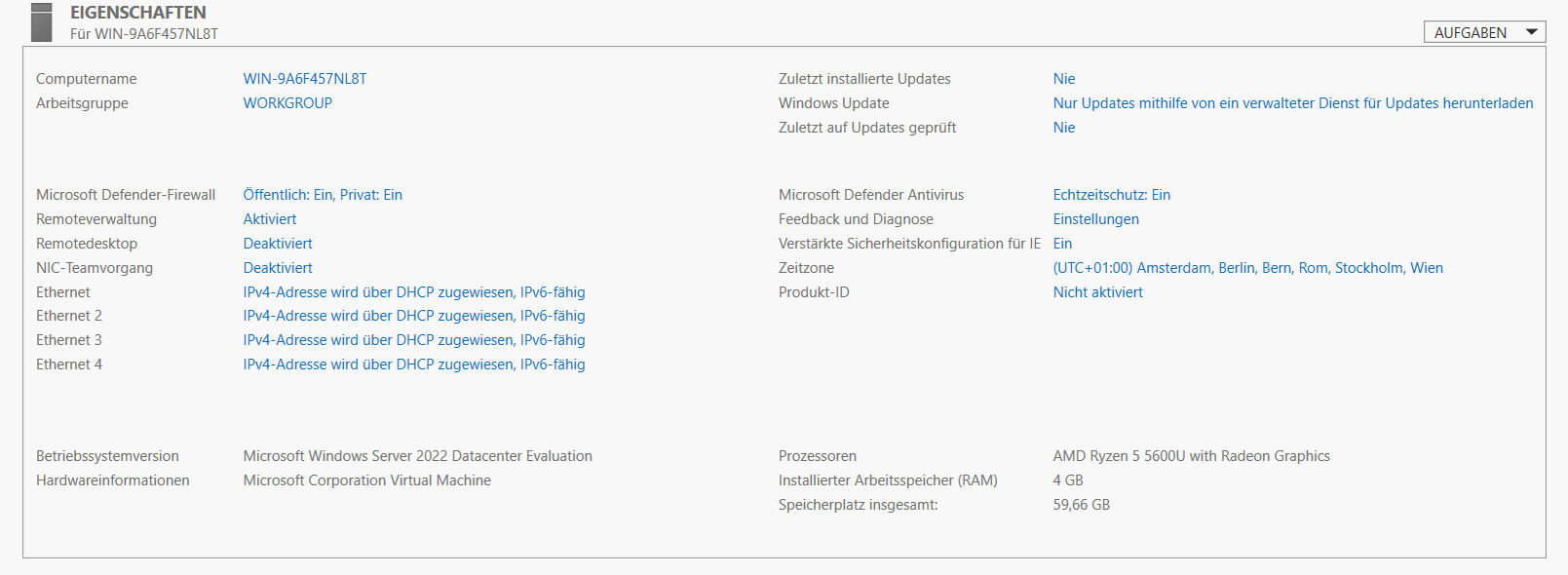The width and height of the screenshot is (1568, 575).
Task: Open Ethernet 4 adapter settings
Action: pos(414,364)
